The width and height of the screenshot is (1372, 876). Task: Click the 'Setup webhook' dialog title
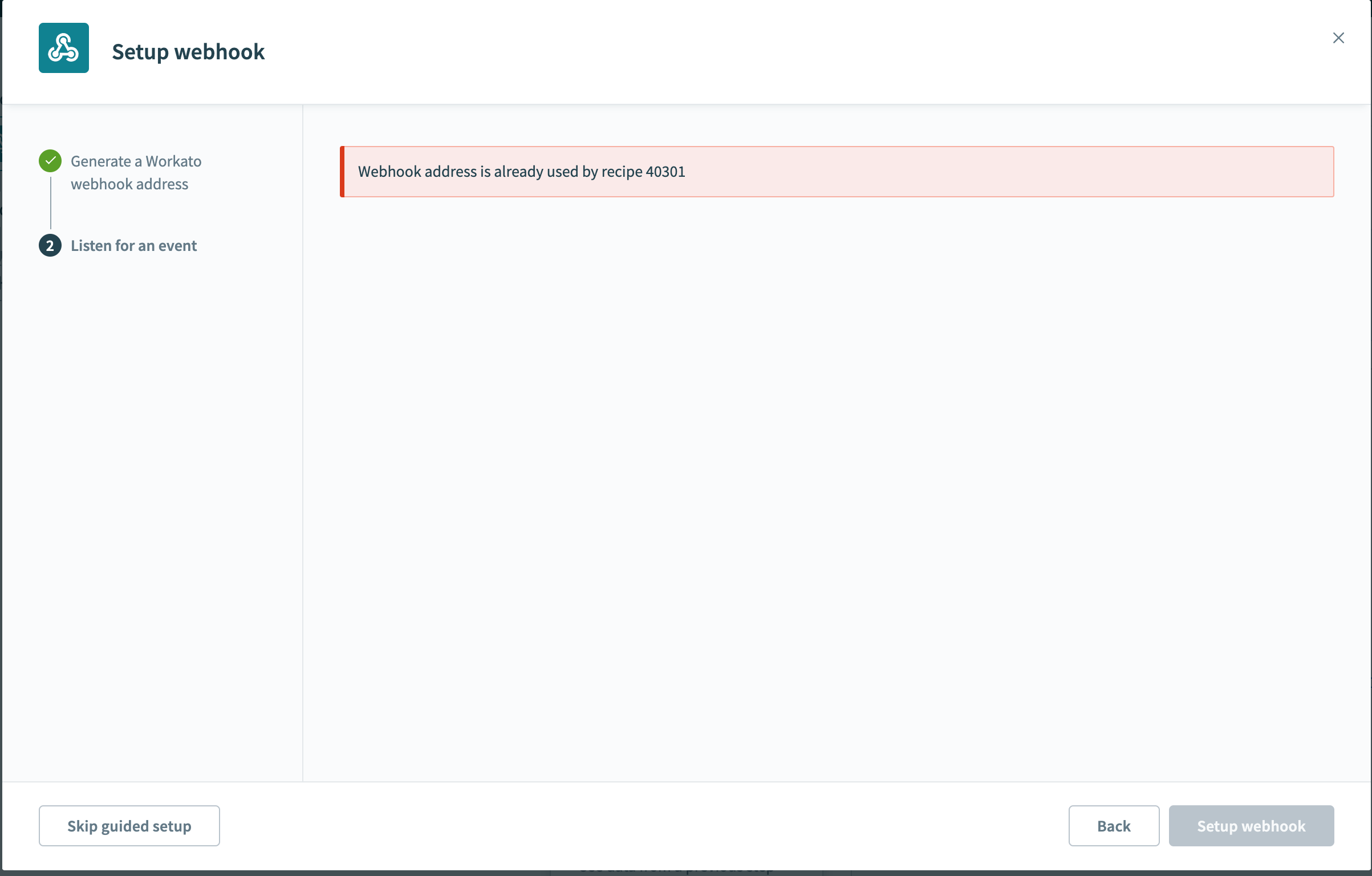(x=188, y=51)
